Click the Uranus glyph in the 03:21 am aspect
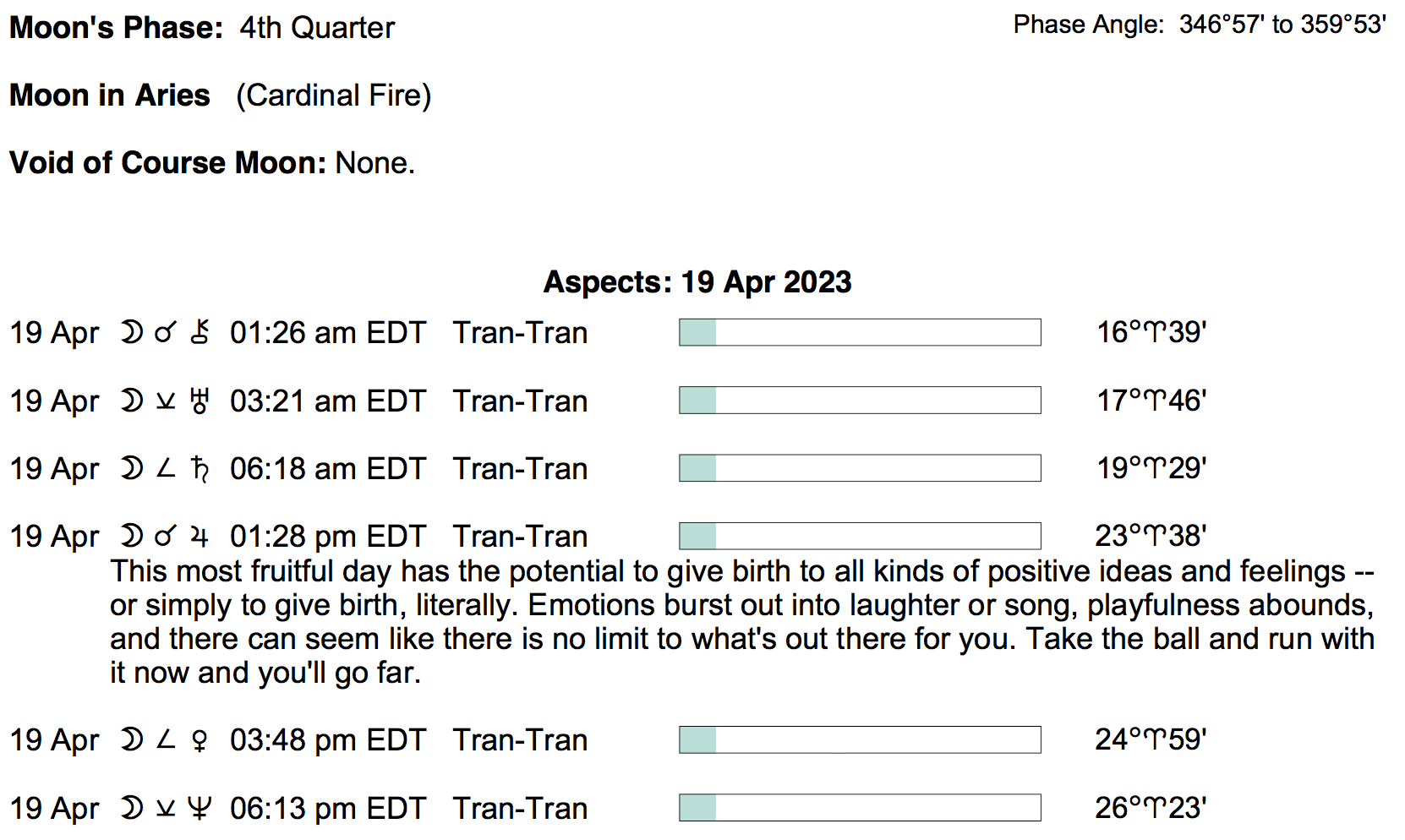 200,401
